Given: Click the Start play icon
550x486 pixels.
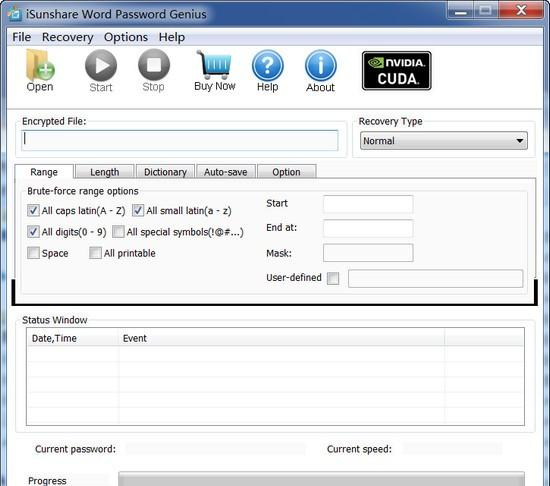Looking at the screenshot, I should coord(101,65).
